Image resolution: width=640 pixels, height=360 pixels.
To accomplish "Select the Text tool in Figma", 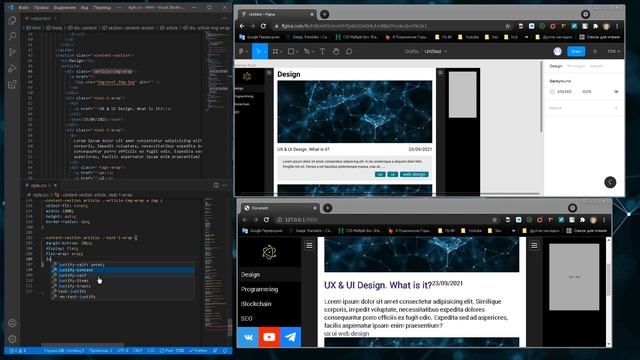I will (322, 51).
